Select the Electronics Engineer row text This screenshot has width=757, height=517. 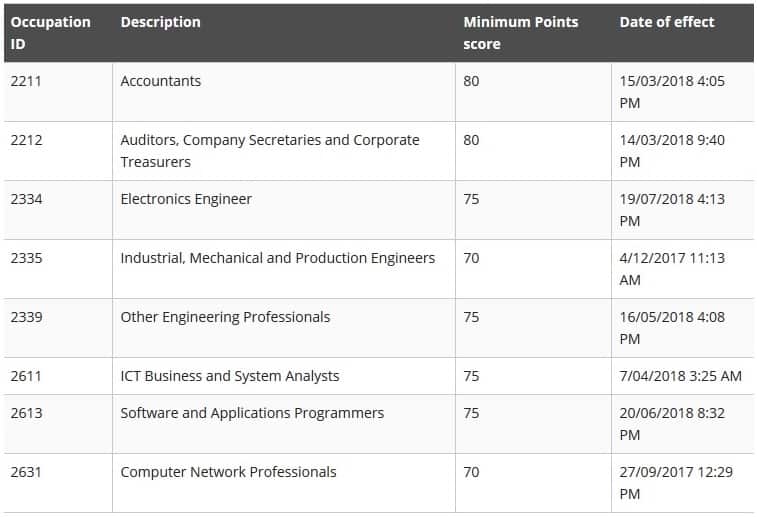pos(186,199)
